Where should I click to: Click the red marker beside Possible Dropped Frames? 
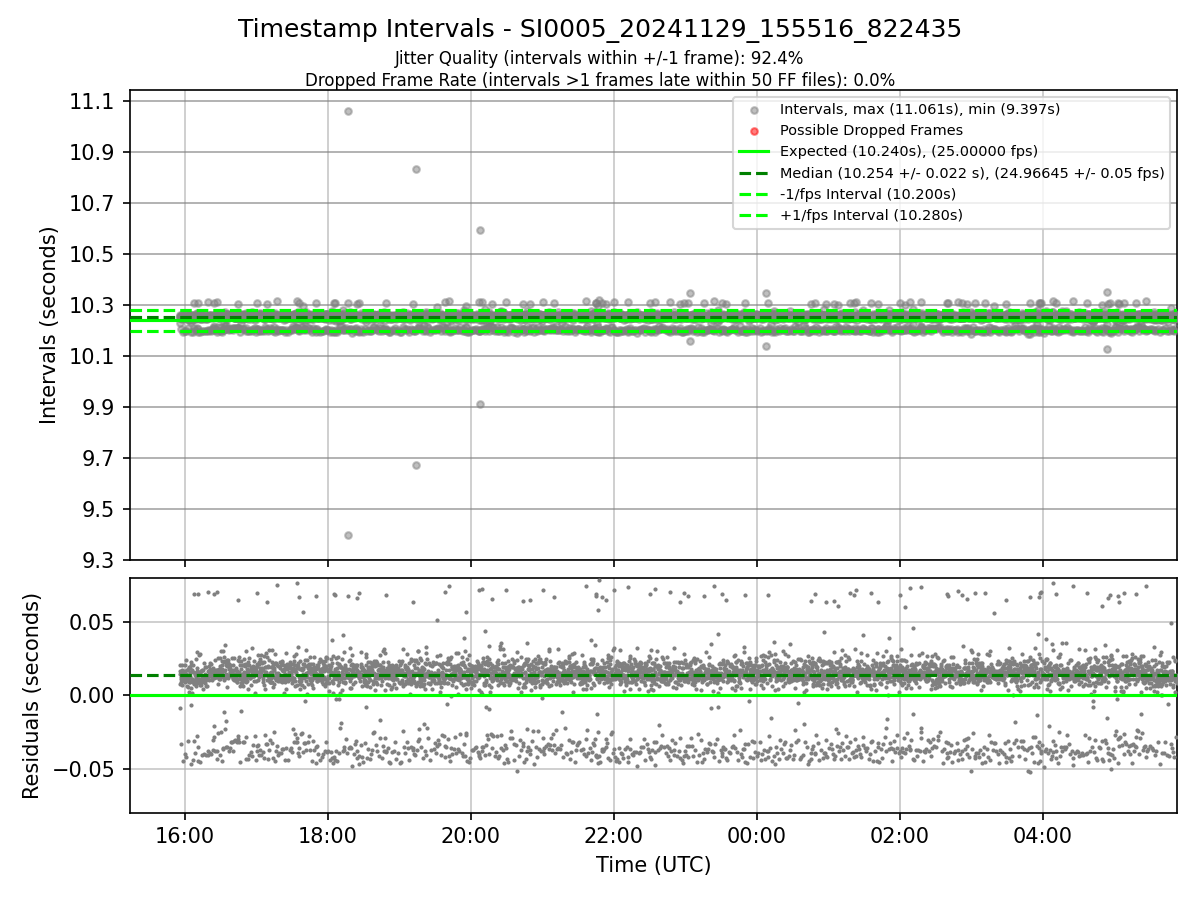[755, 131]
